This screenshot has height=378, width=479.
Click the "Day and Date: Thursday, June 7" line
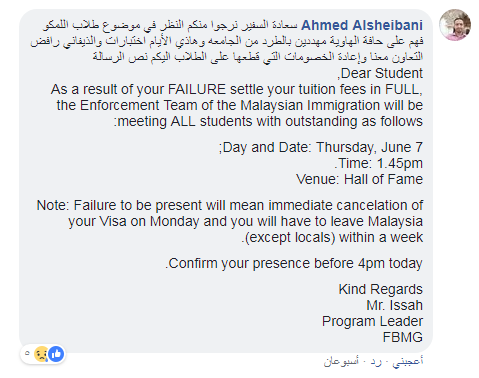point(321,147)
